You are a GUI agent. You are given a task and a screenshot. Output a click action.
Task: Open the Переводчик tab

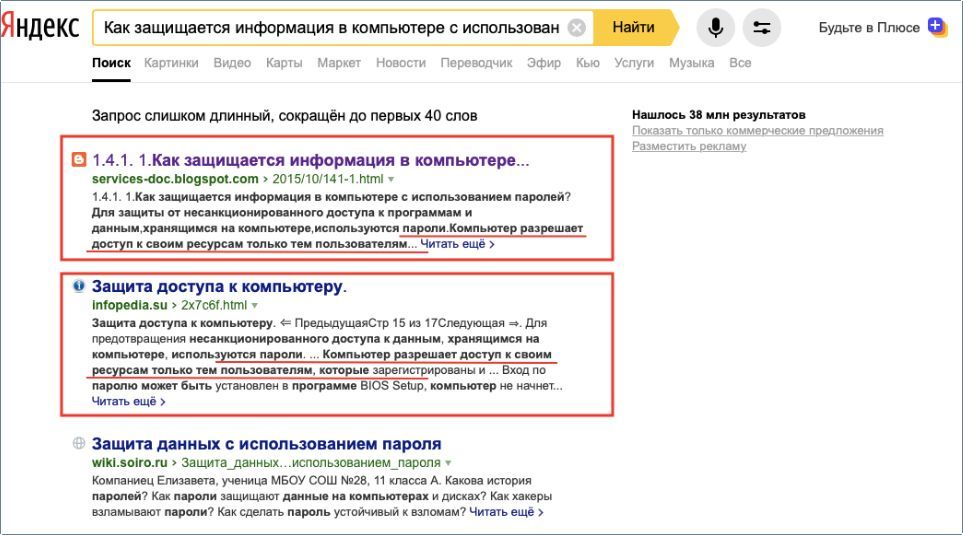[x=476, y=63]
